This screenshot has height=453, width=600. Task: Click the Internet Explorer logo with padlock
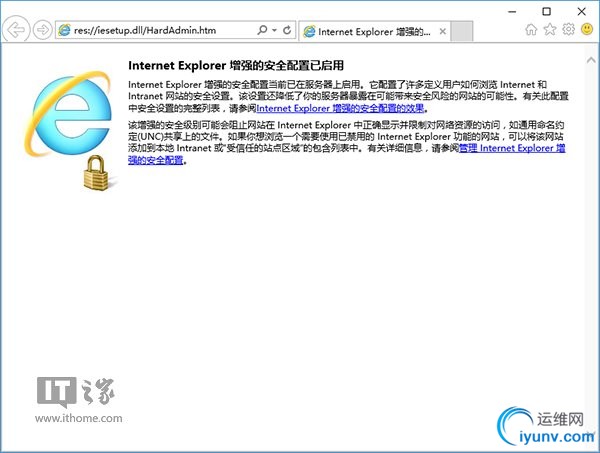[x=69, y=130]
